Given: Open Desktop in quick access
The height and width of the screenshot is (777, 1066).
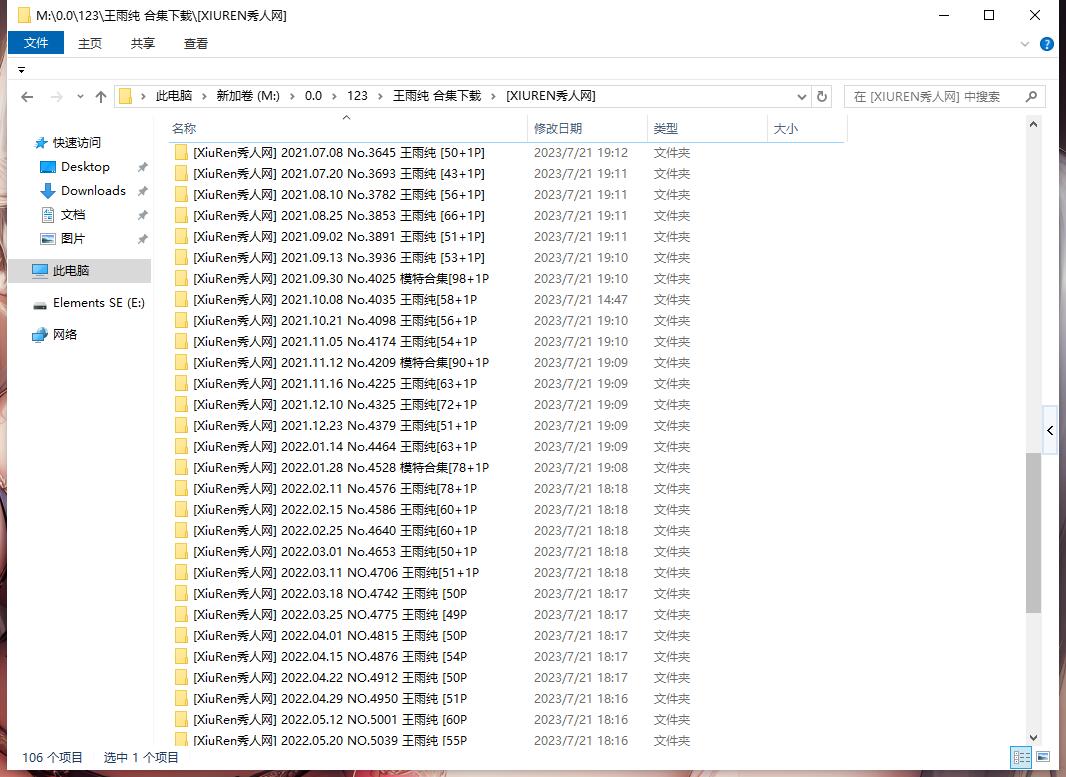Looking at the screenshot, I should [85, 167].
